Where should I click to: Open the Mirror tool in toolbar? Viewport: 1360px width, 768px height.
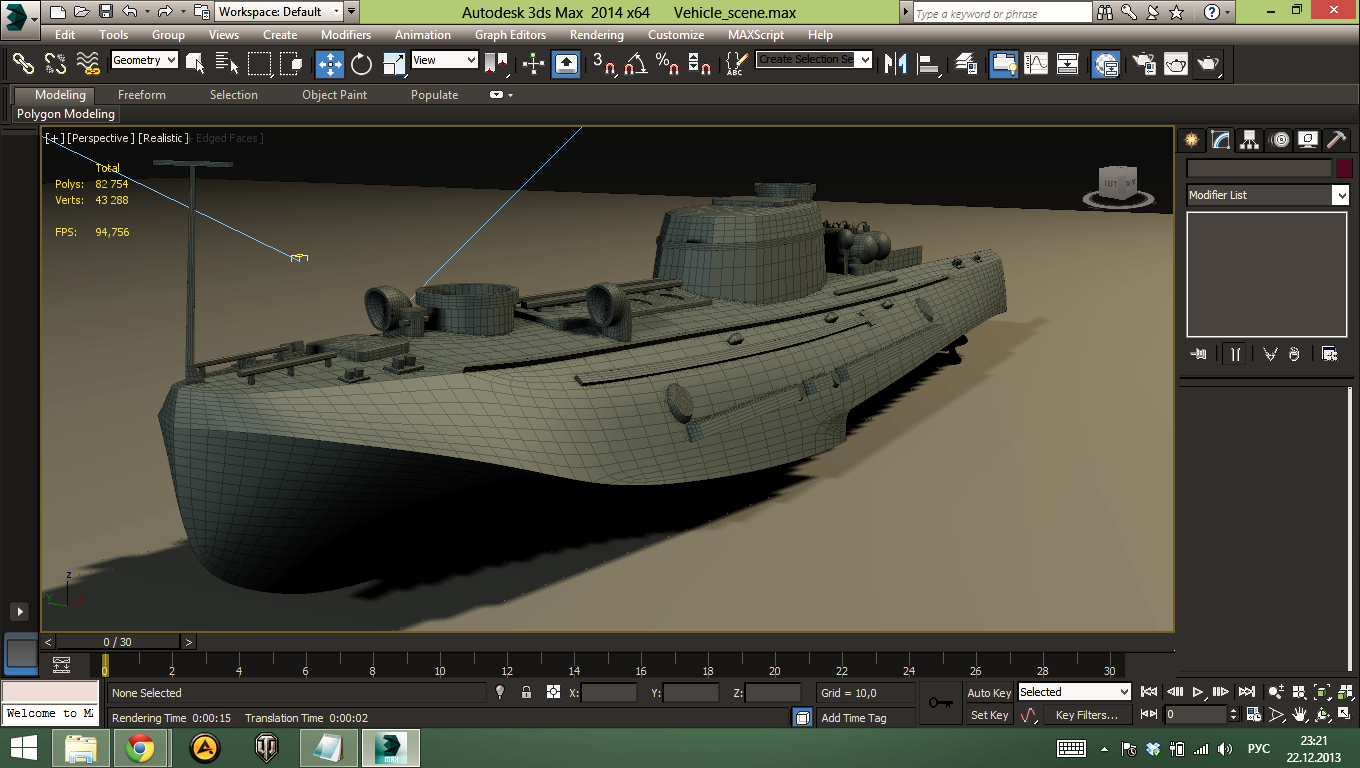[x=895, y=64]
